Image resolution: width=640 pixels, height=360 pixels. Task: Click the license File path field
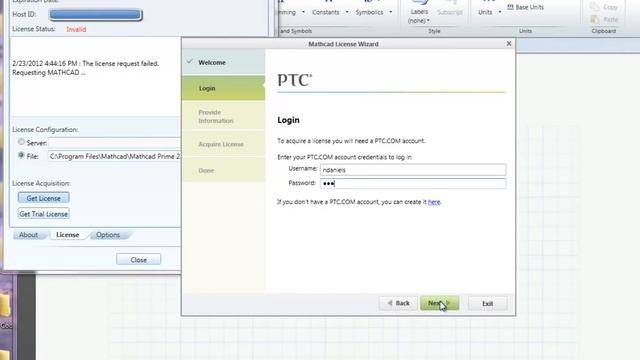[114, 156]
